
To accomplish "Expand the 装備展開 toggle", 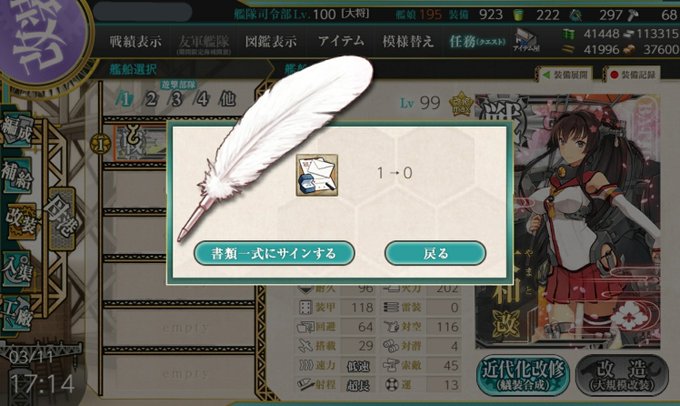I will [x=565, y=75].
